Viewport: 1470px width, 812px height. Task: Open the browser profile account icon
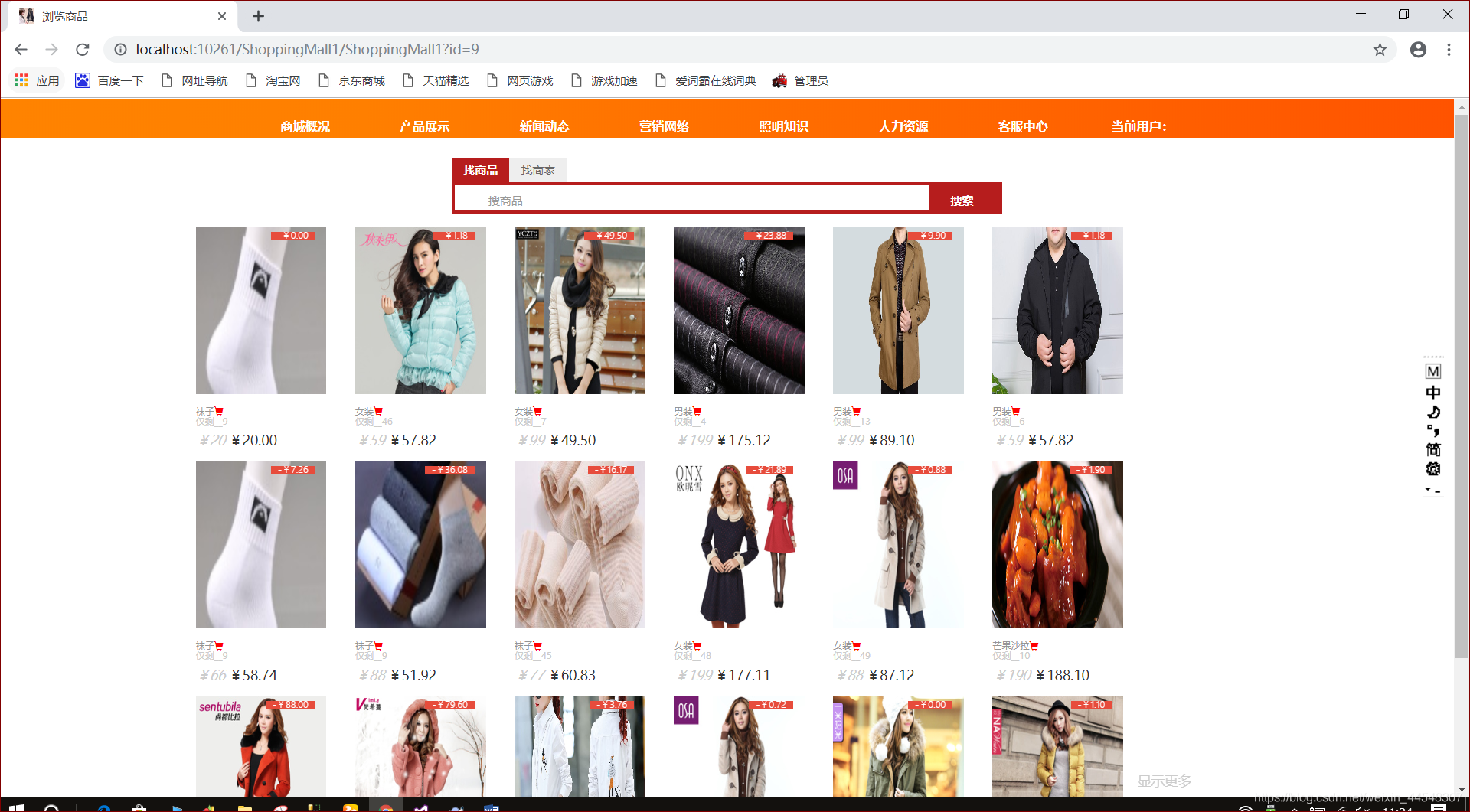tap(1418, 50)
